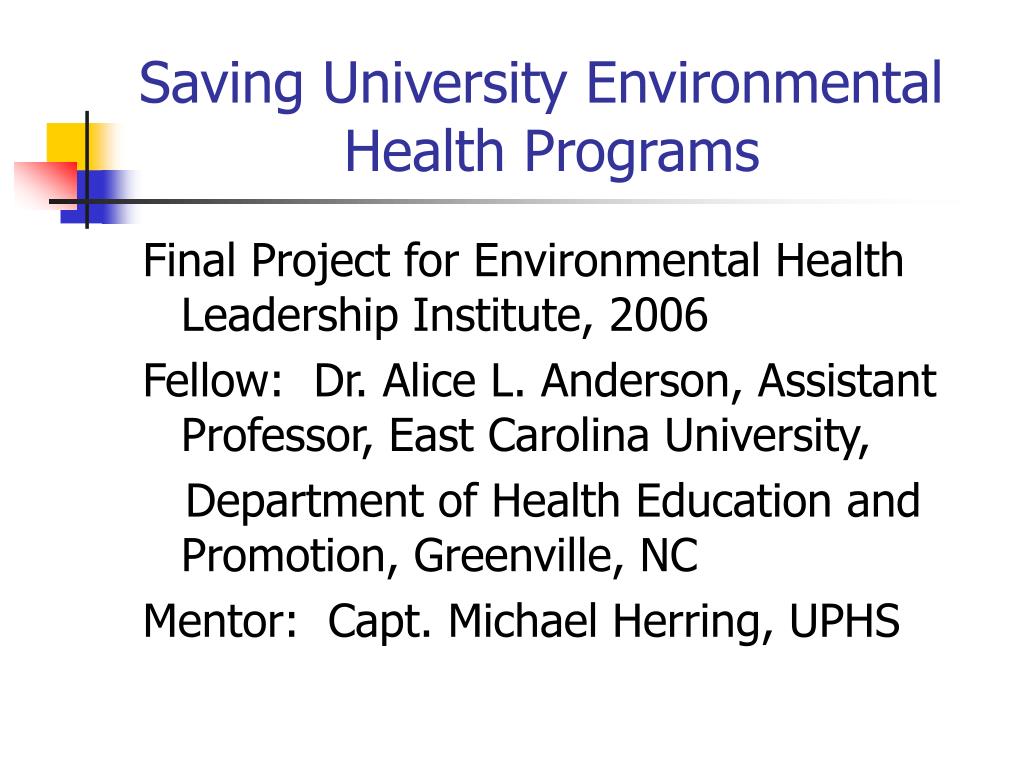1024x768 pixels.
Task: Click the year "2006"
Action: (x=658, y=315)
